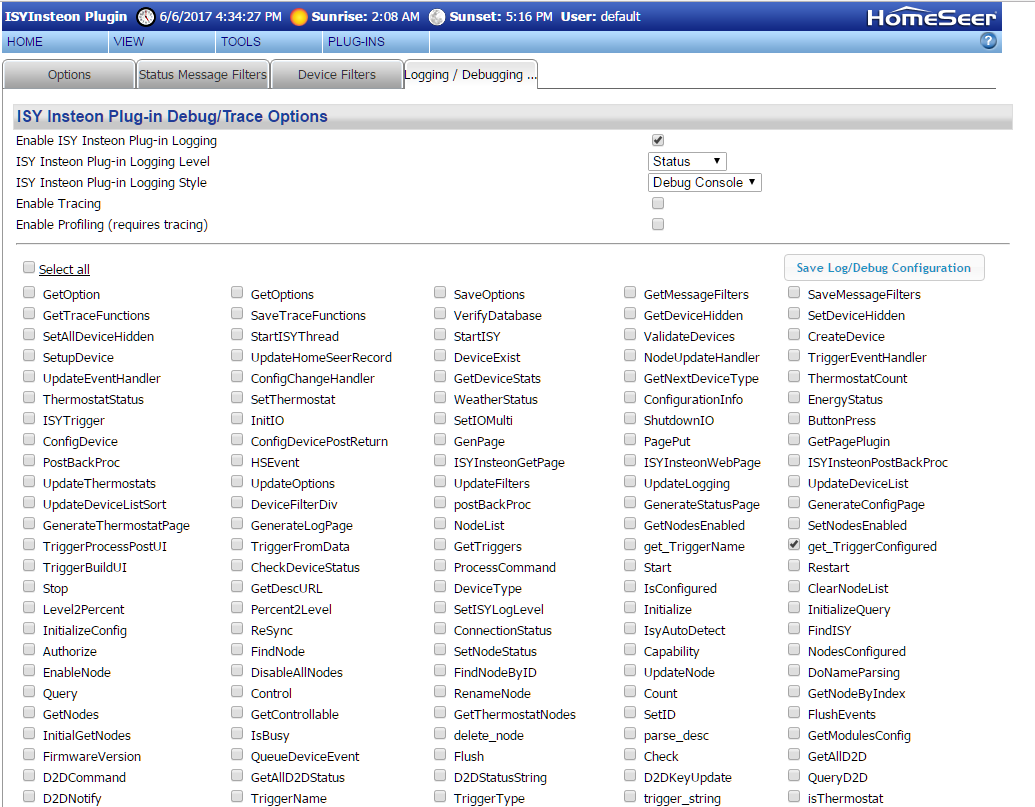Tick the UpdateLogging checkbox
This screenshot has width=1035, height=807.
(x=630, y=482)
